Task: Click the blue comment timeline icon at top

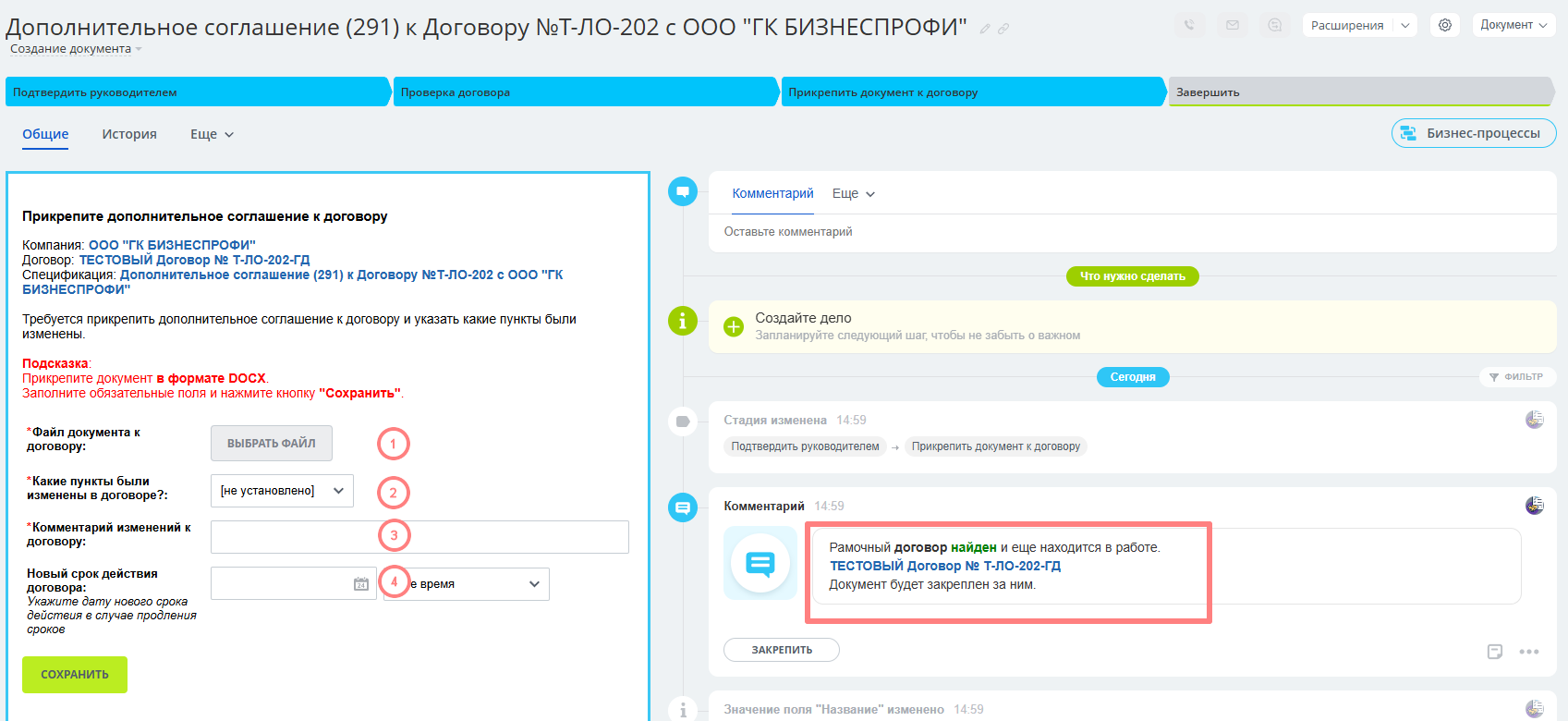Action: [683, 191]
